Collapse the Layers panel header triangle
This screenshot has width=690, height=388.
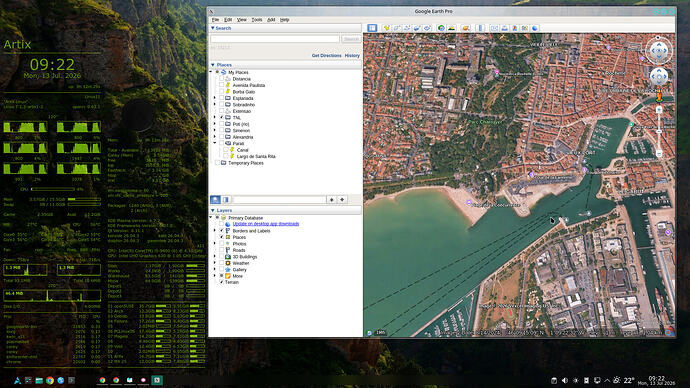click(x=213, y=211)
